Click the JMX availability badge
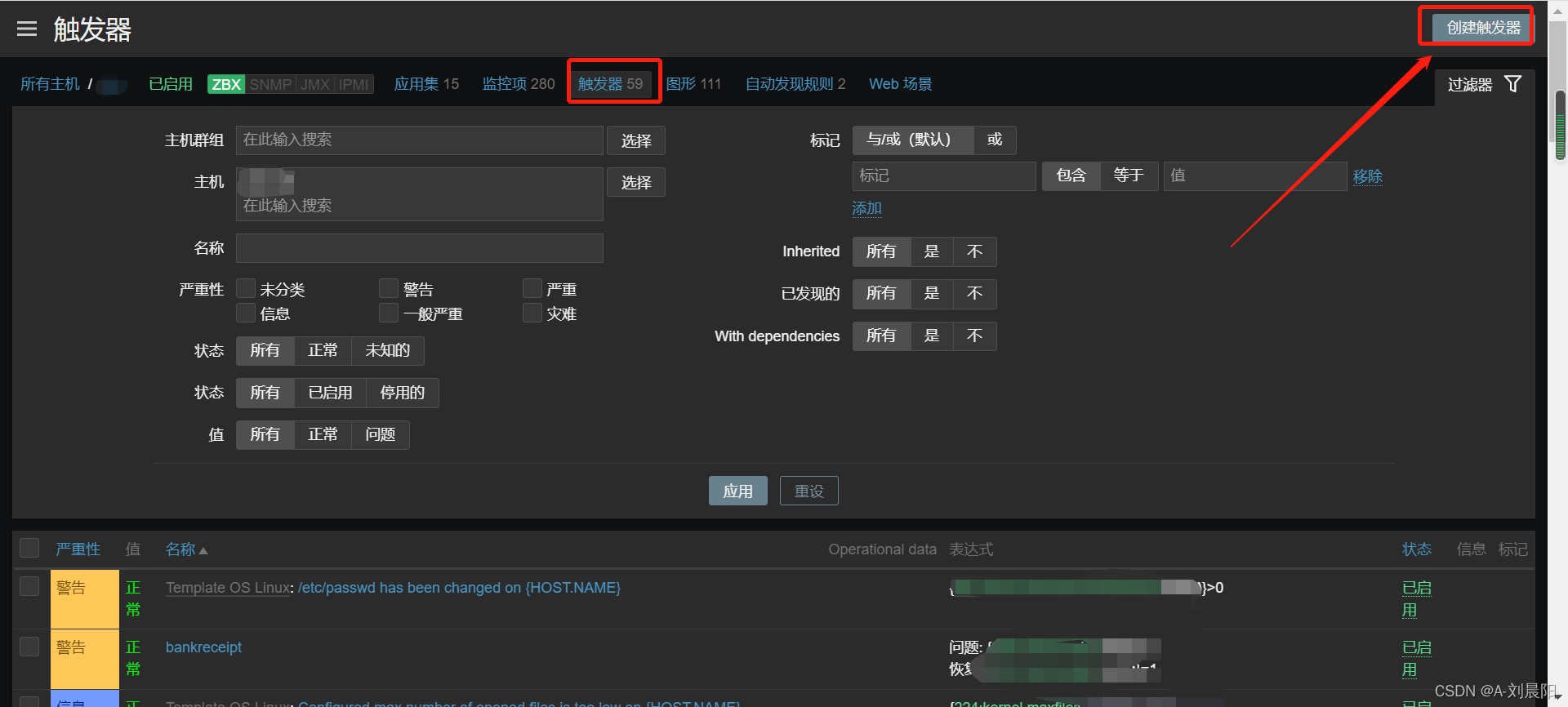Screen dimensions: 1568x707 click(314, 84)
